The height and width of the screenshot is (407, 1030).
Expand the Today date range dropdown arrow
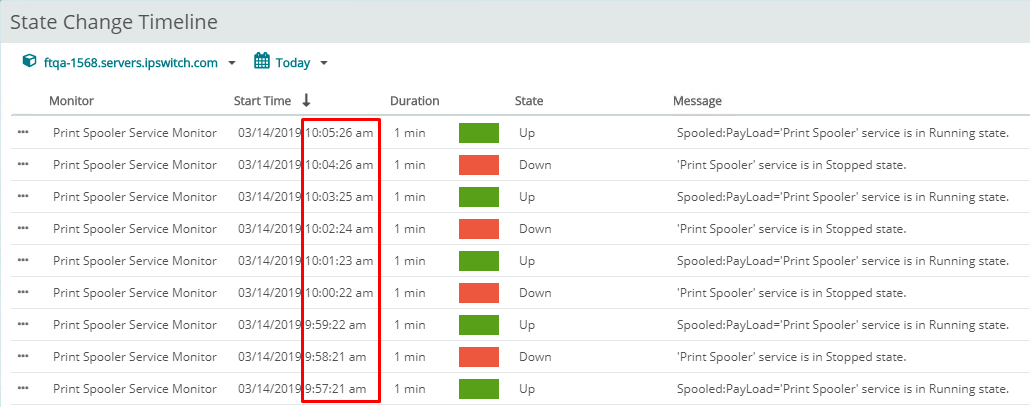[x=323, y=64]
